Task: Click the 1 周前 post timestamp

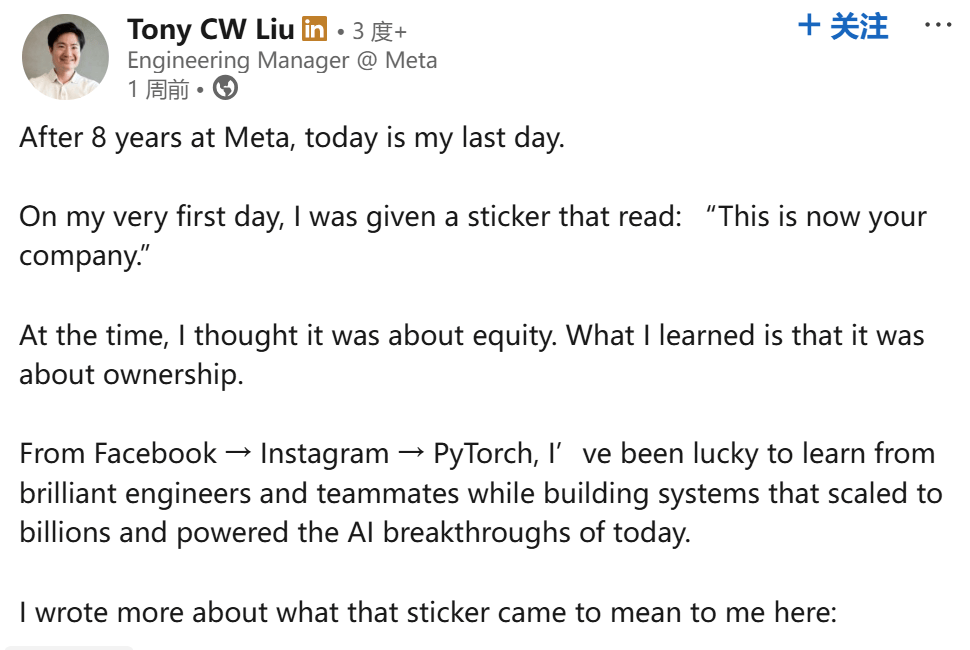Action: tap(158, 90)
